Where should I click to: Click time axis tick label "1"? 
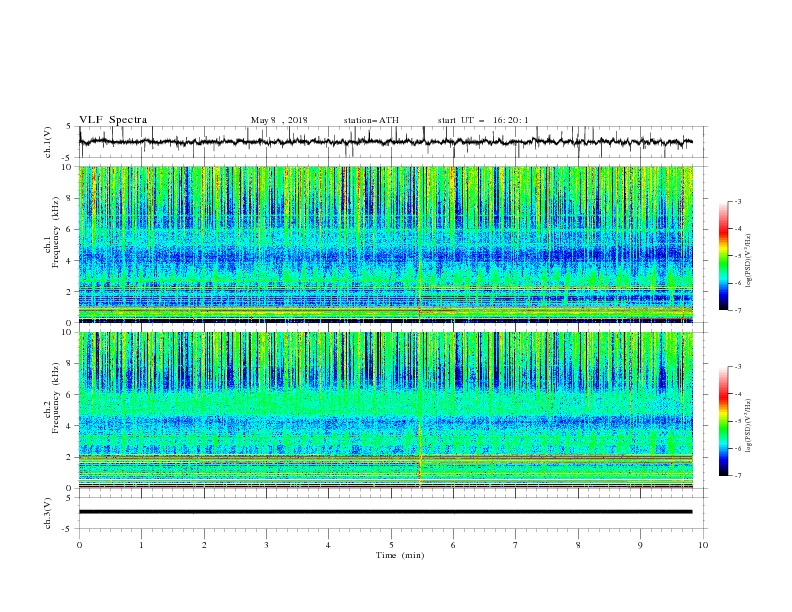[x=141, y=545]
